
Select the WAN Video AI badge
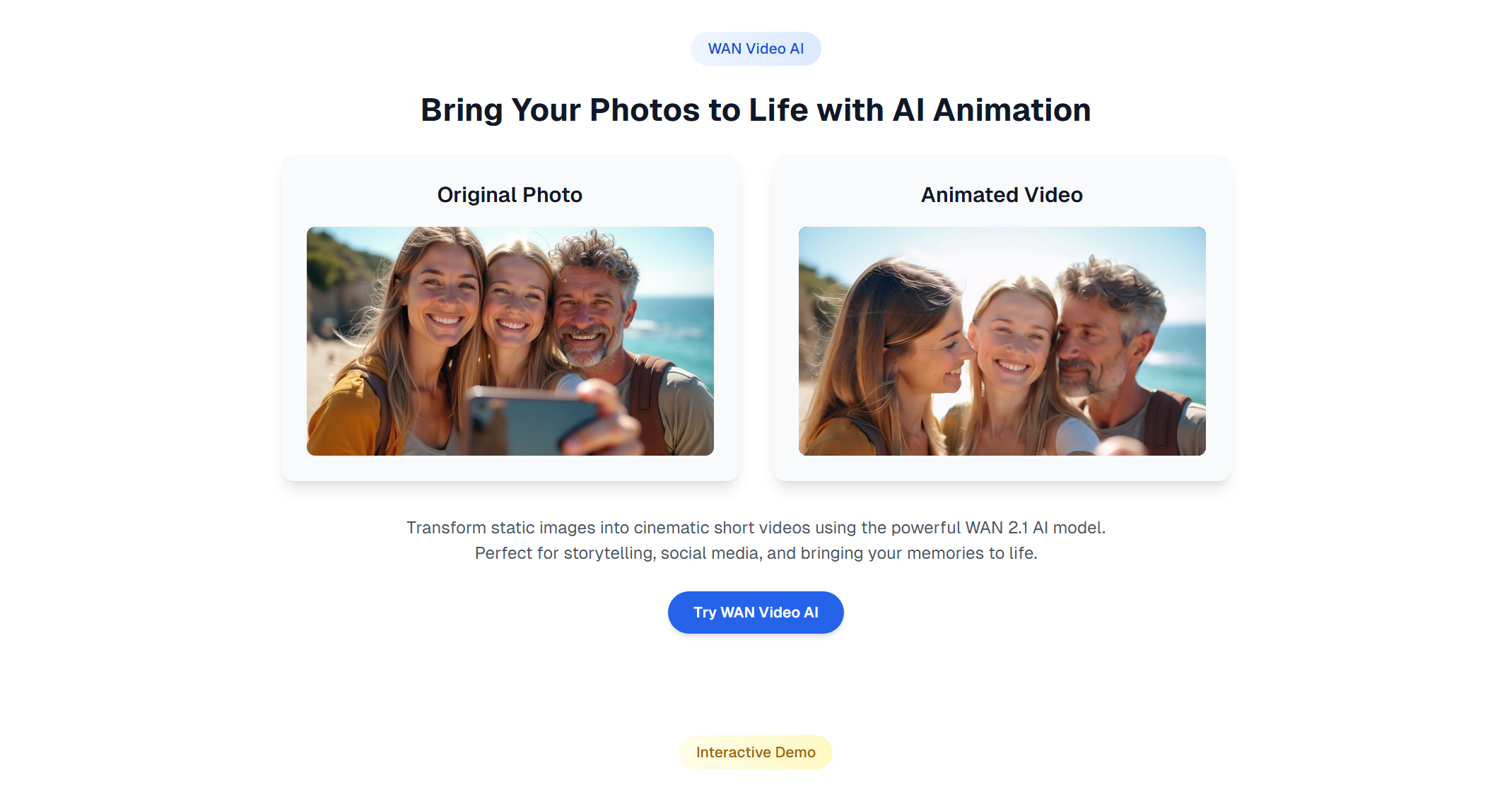point(756,49)
